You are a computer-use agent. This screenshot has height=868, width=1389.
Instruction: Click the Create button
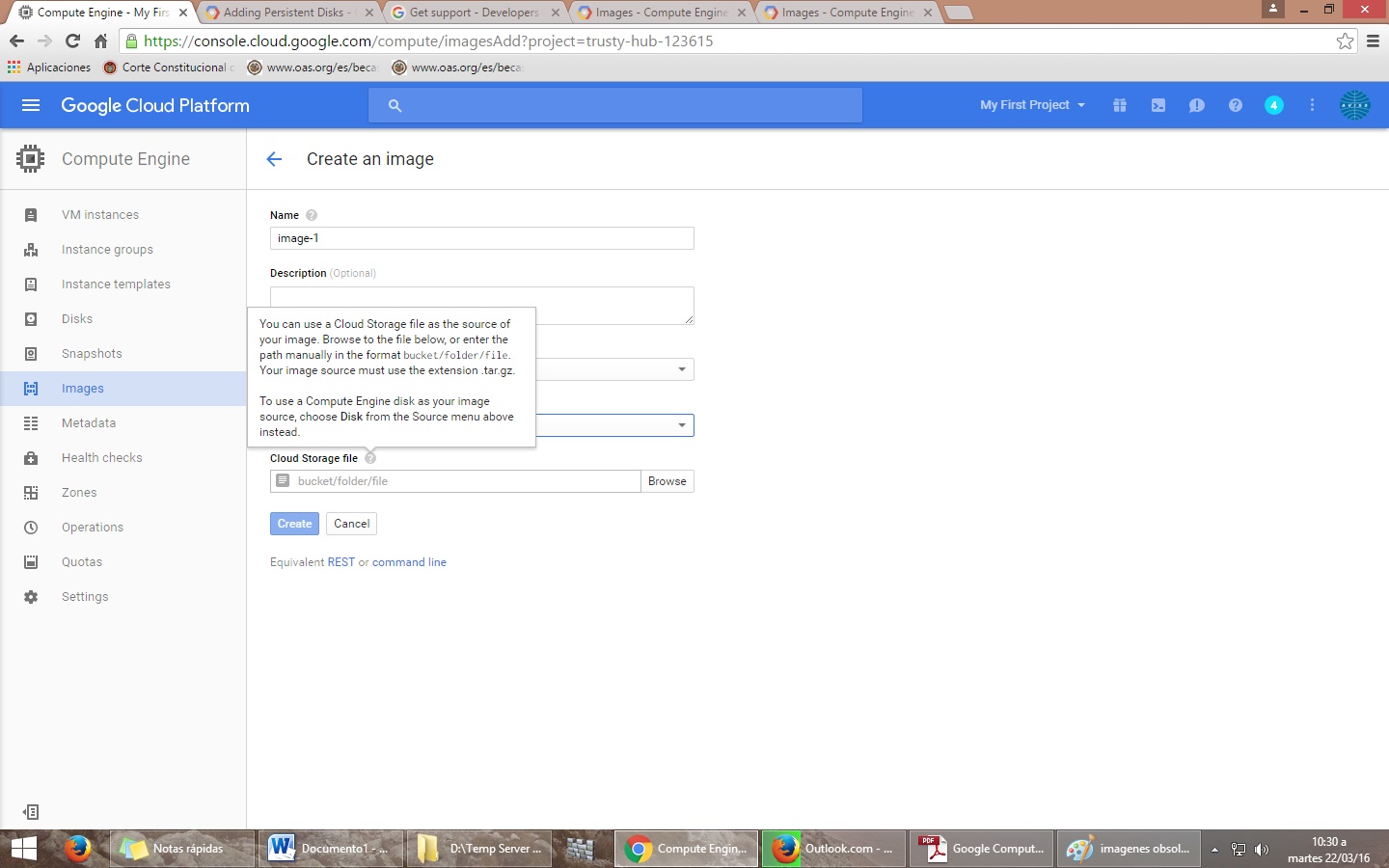[294, 524]
